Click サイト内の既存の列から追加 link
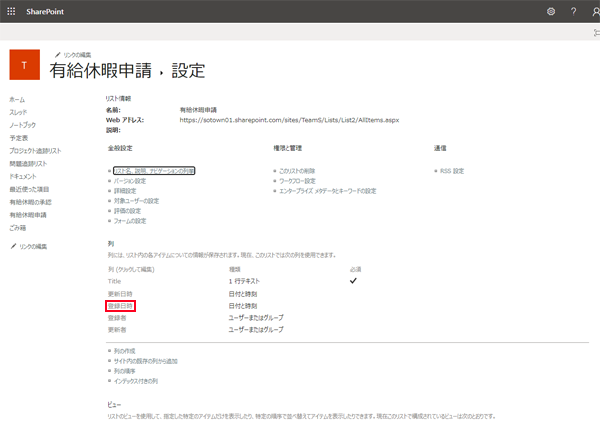Viewport: 600px width, 427px height. coord(145,361)
